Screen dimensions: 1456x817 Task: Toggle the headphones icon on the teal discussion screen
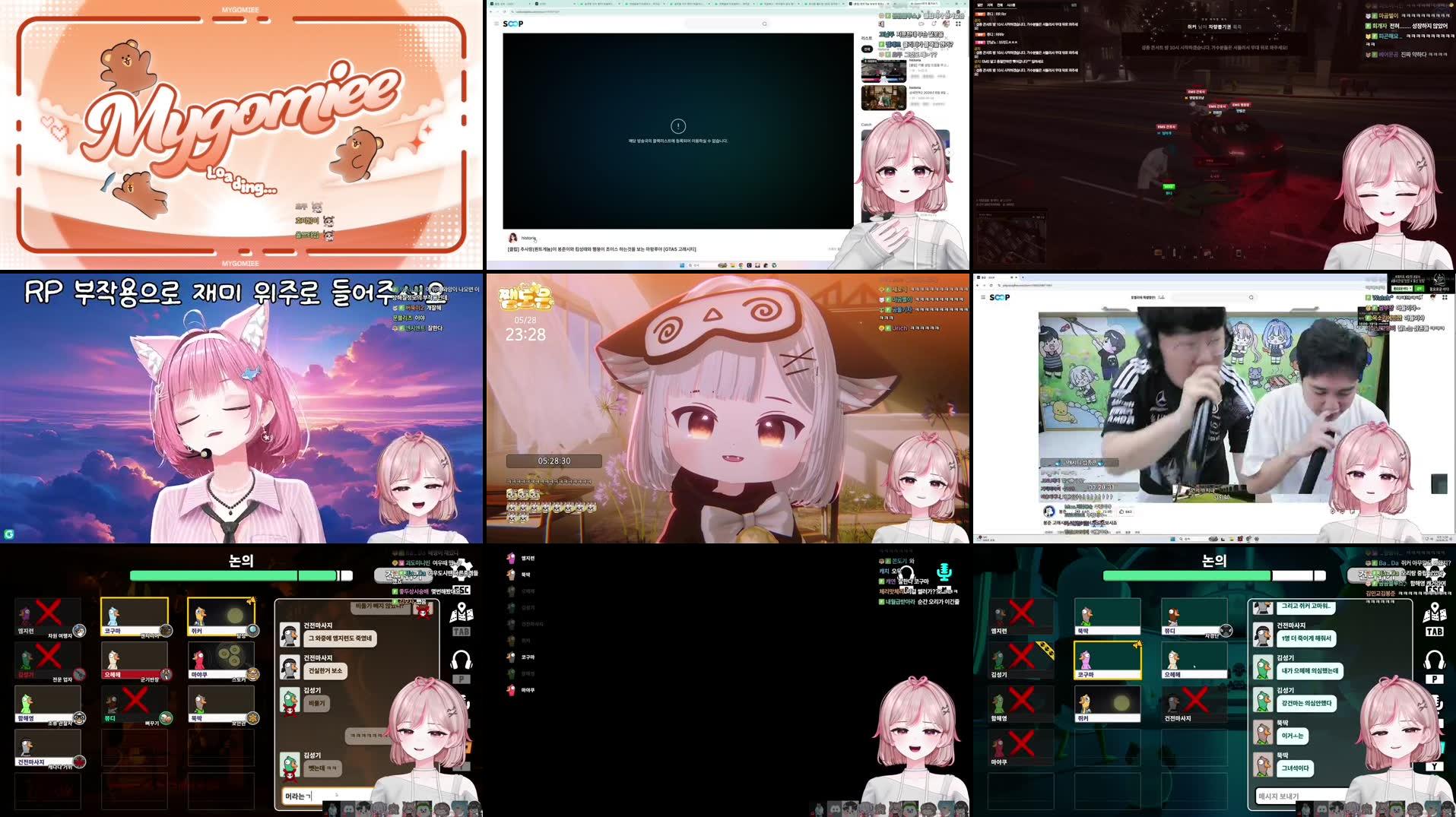[x=1434, y=659]
